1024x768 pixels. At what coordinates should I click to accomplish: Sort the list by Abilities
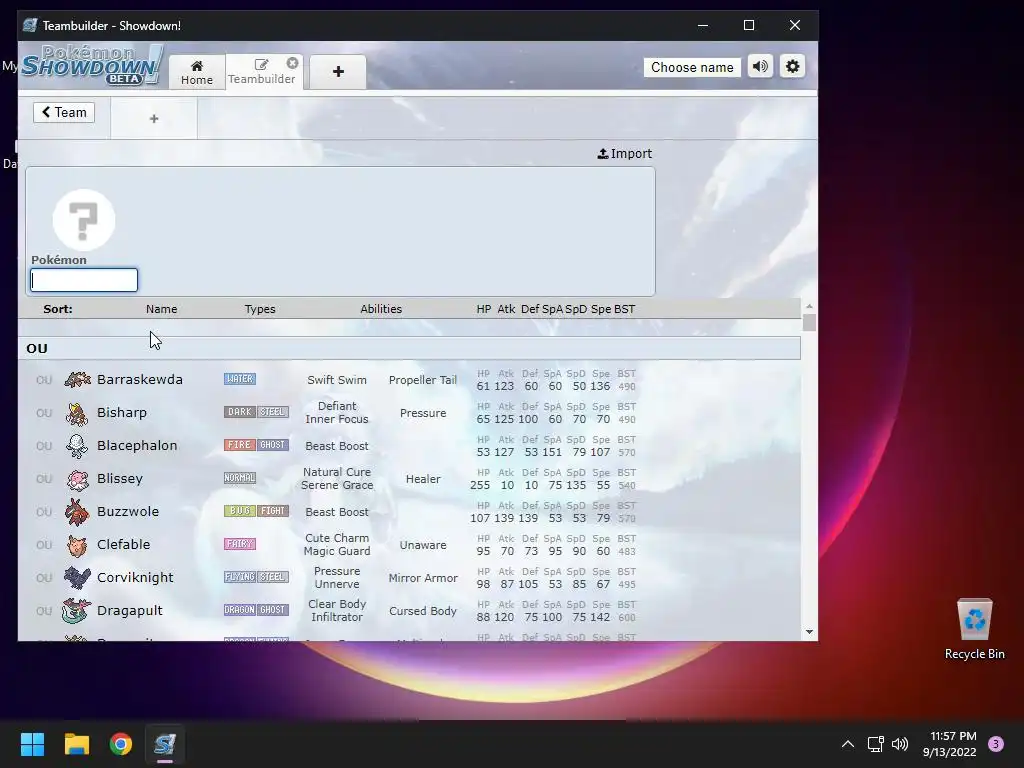pyautogui.click(x=381, y=309)
